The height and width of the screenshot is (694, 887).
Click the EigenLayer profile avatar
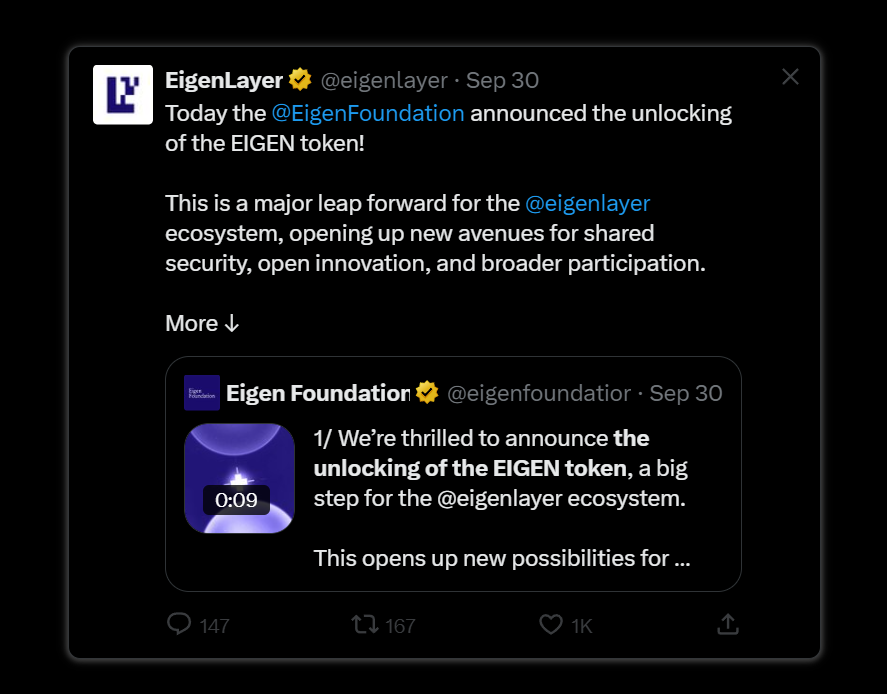click(122, 95)
